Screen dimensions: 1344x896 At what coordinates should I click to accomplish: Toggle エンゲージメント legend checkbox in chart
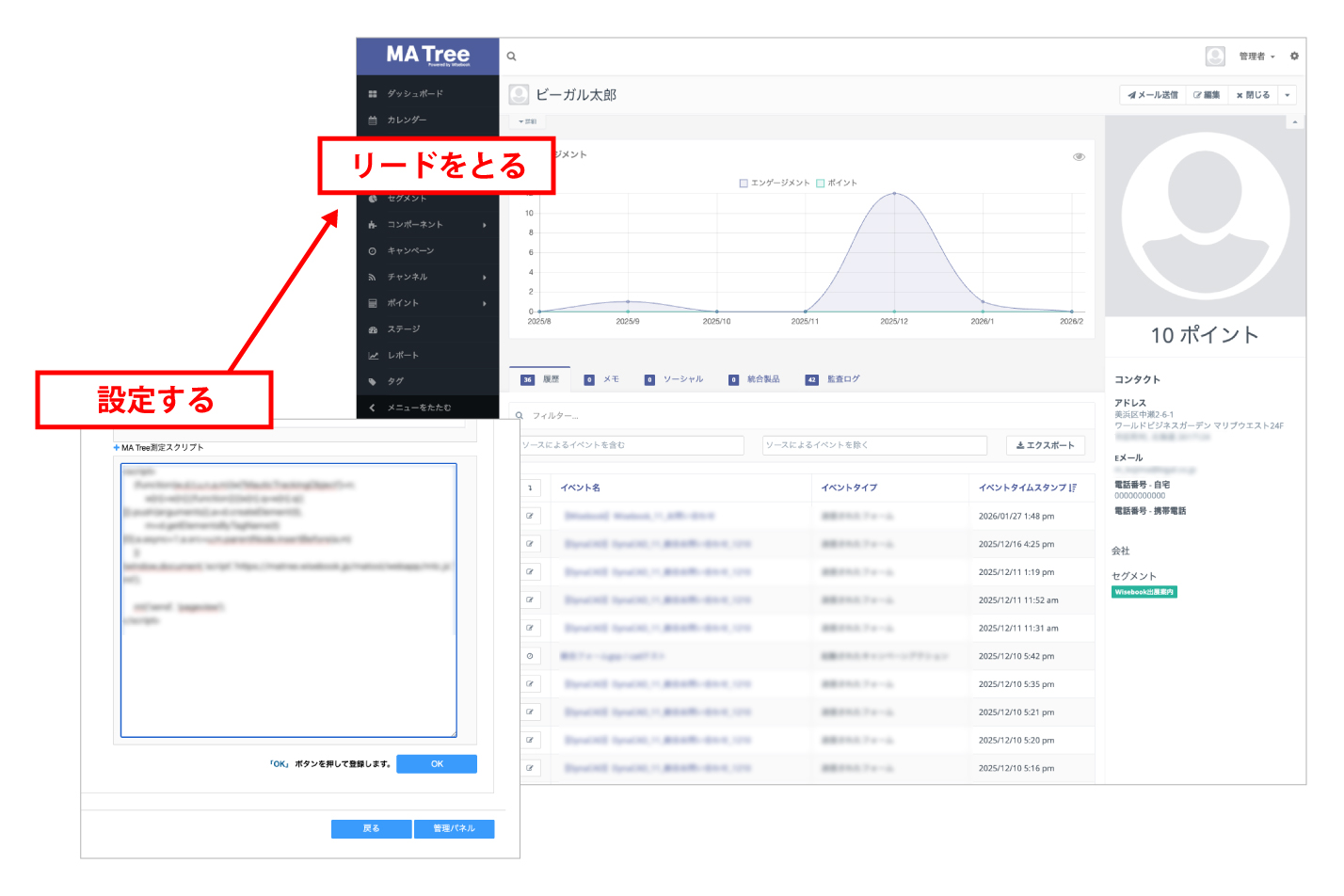pyautogui.click(x=744, y=184)
